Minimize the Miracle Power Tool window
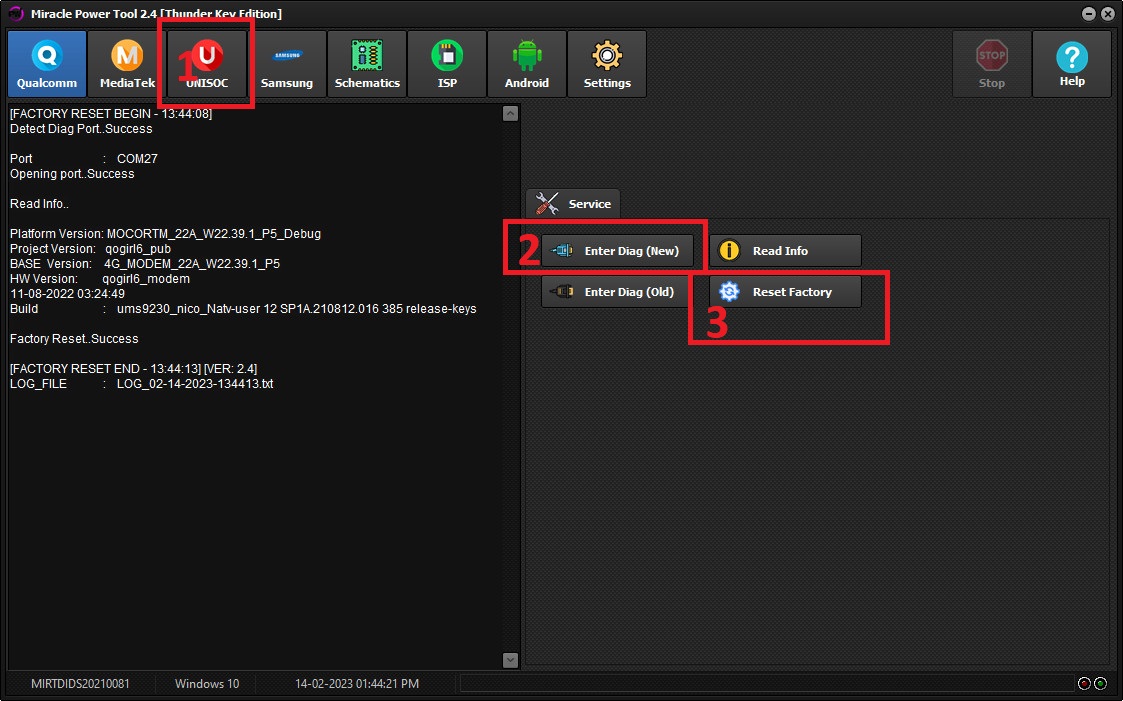Screen dimensions: 1123x701 tap(1089, 14)
